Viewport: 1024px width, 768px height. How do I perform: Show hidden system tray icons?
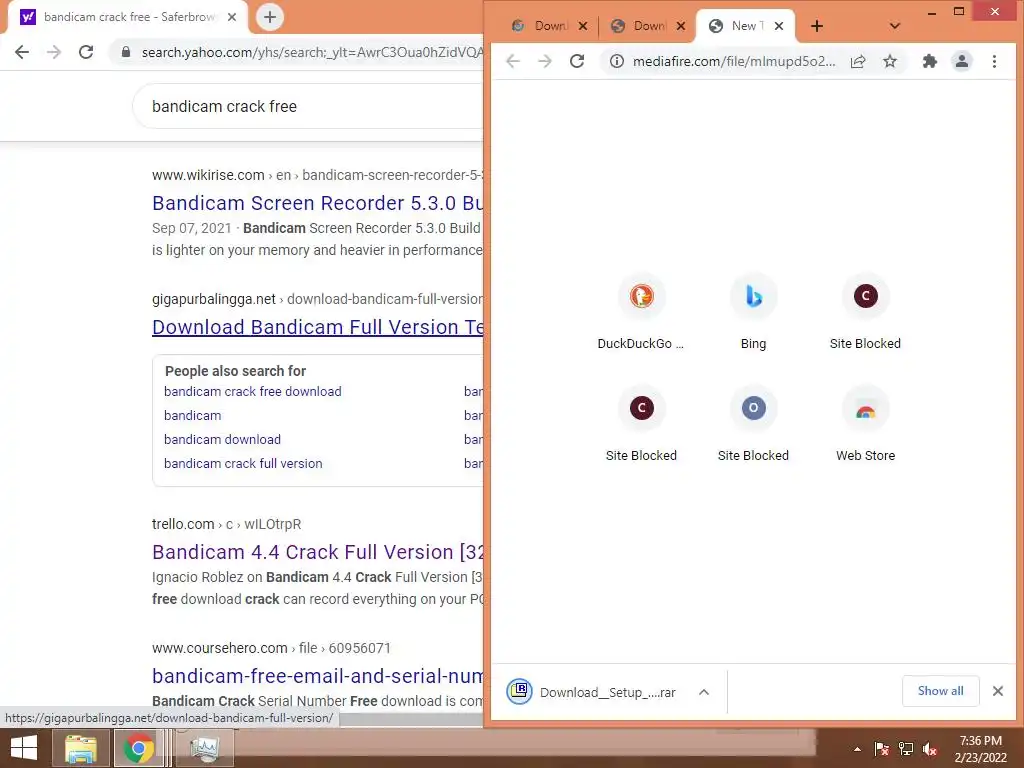(857, 749)
